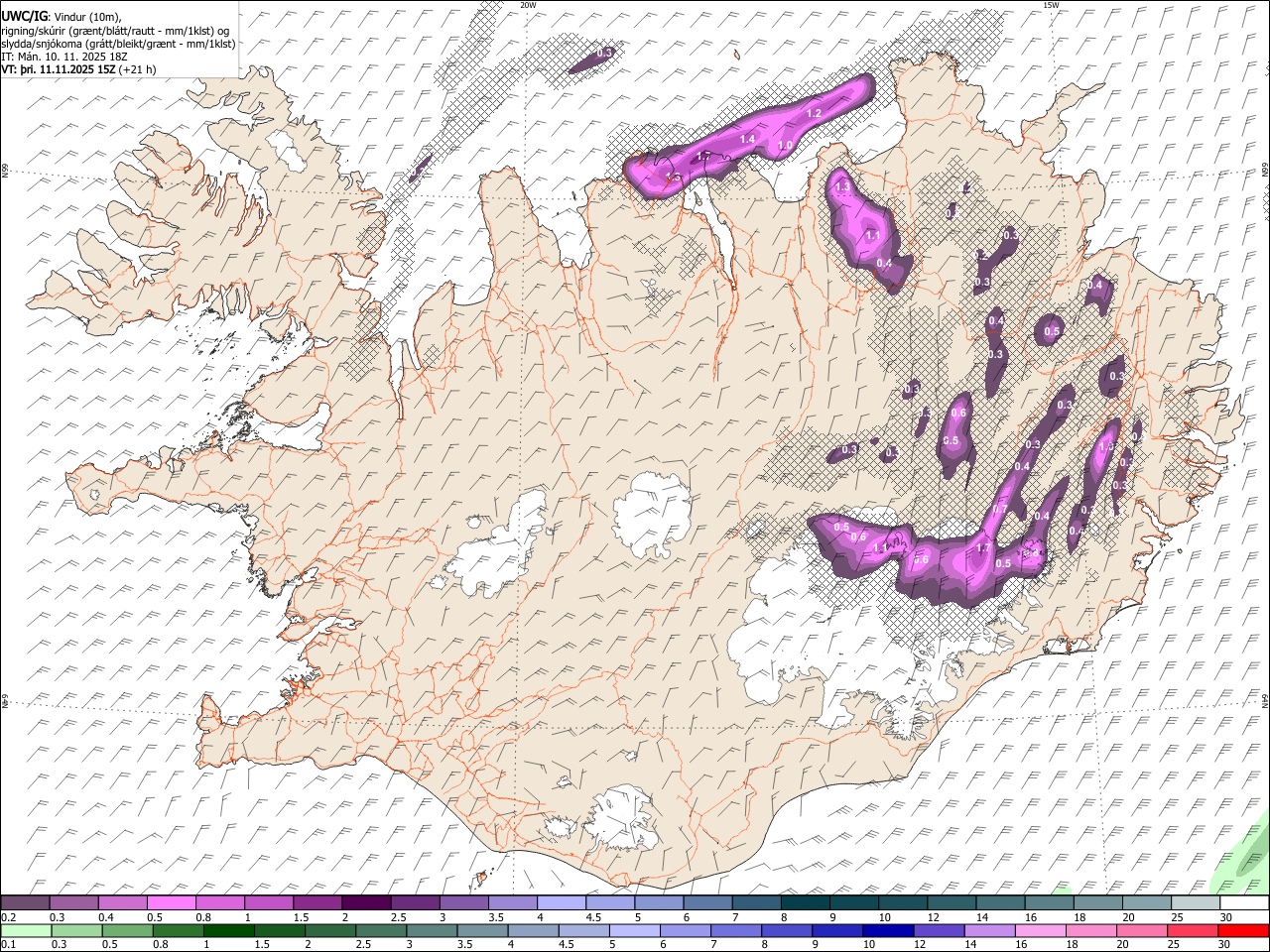Select the bright red bottom-row swatch after 30
1270x952 pixels.
click(x=1243, y=930)
